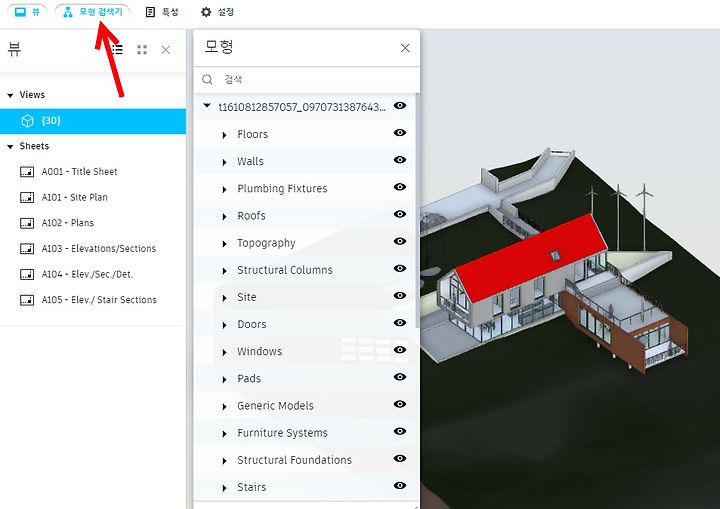The image size is (720, 509).
Task: Open sheet A103 - Elevations/Sections
Action: tap(99, 249)
